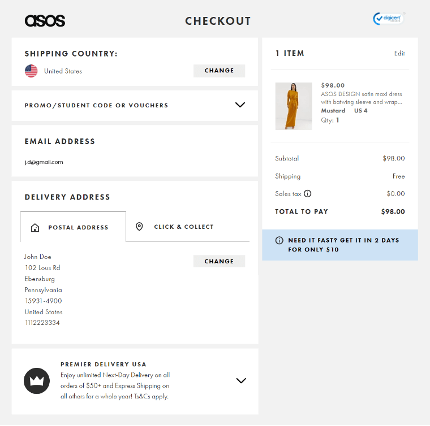Select the Postal Address tab
This screenshot has width=430, height=426.
tap(73, 226)
